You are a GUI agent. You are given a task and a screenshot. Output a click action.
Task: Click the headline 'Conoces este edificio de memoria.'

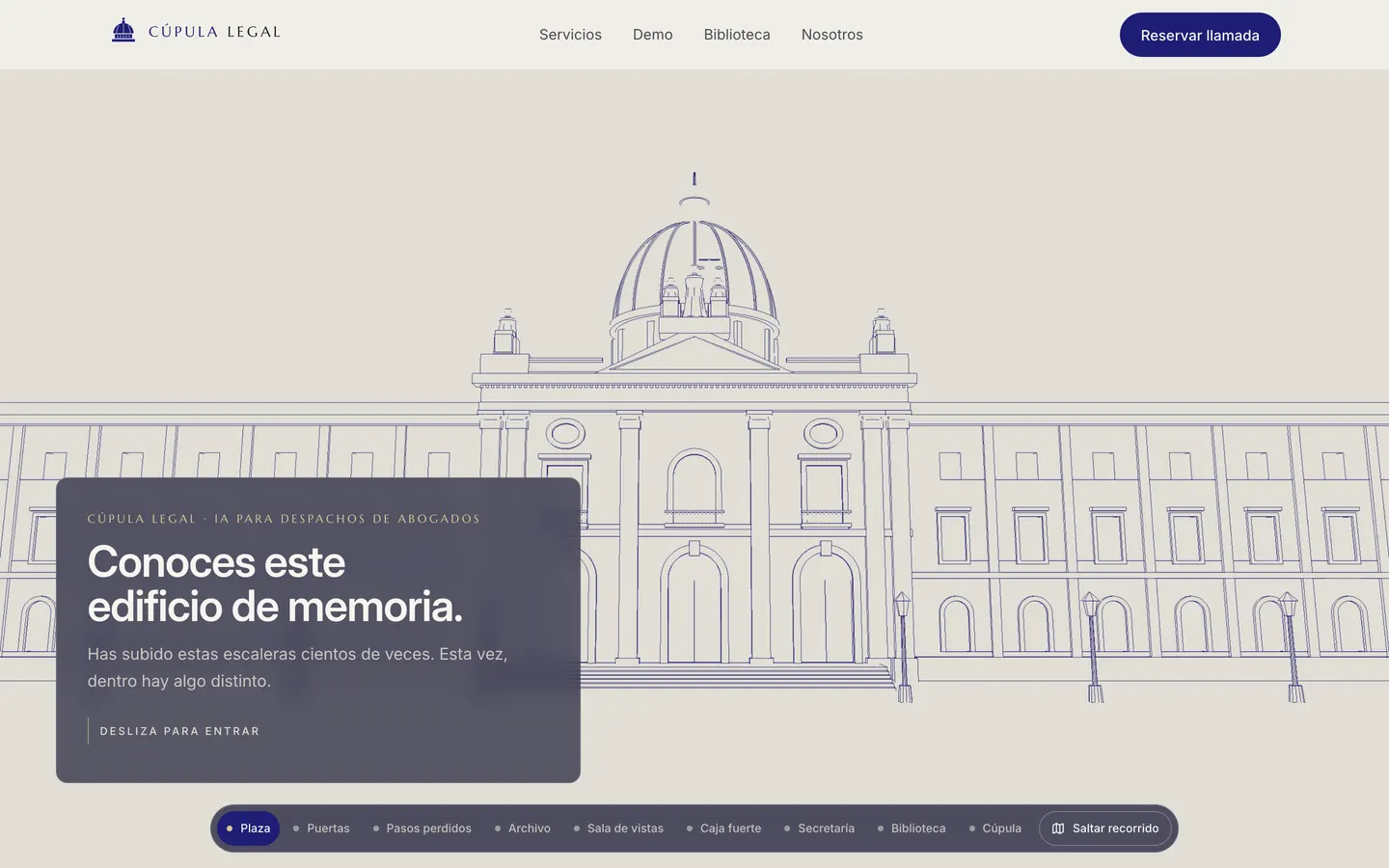(x=275, y=584)
